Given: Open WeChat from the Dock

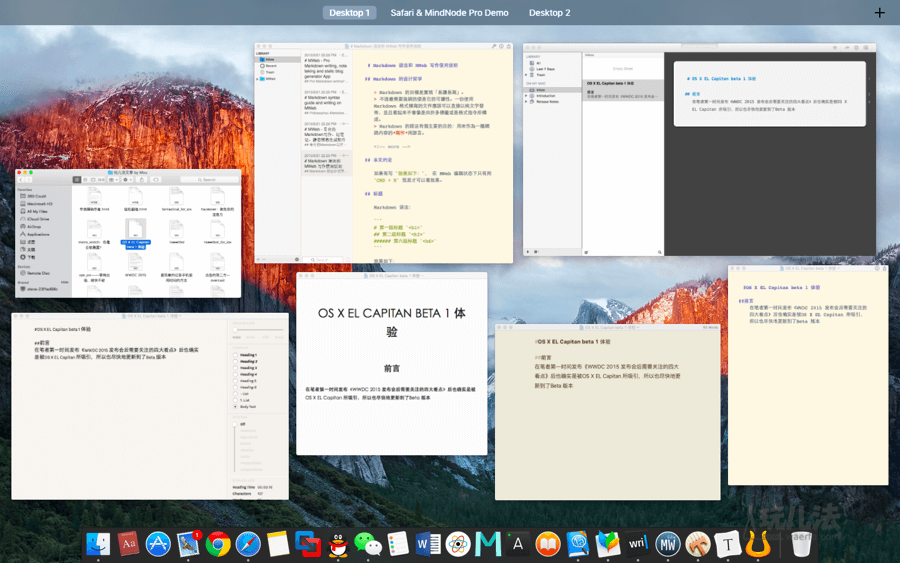Looking at the screenshot, I should tap(368, 544).
